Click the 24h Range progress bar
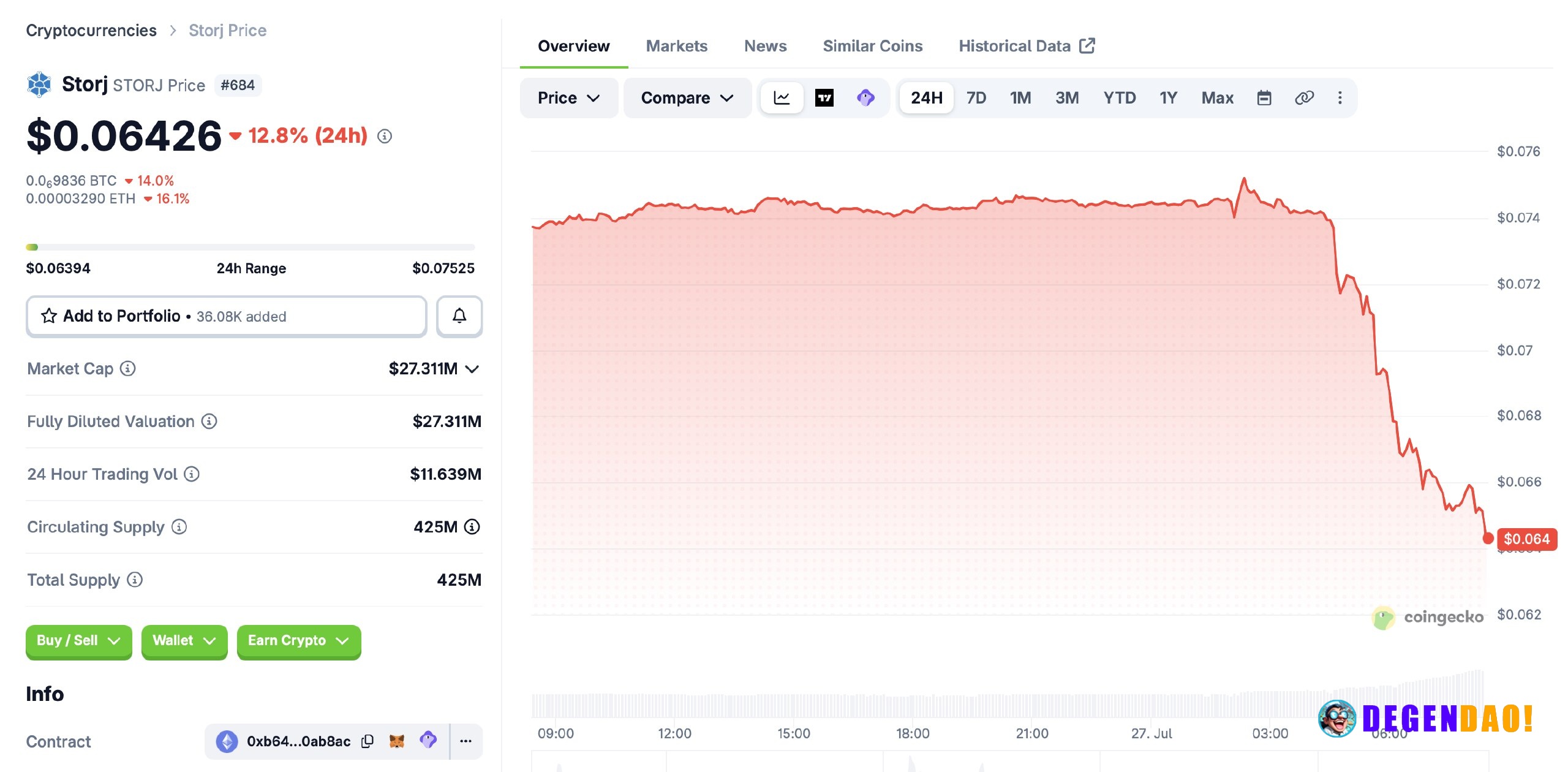Screen dimensions: 1568x772 [251, 247]
